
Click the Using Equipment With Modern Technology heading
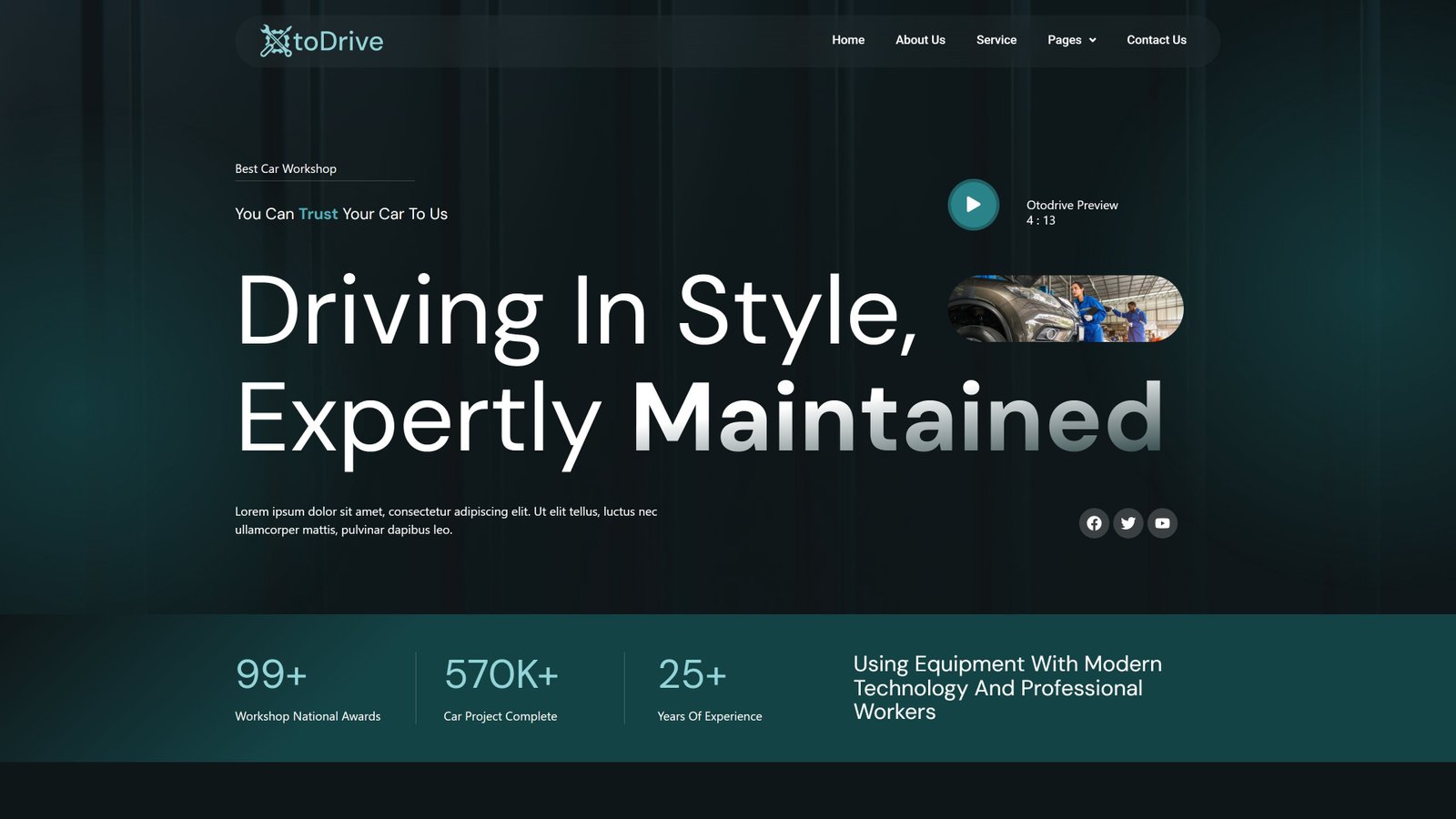click(x=1006, y=688)
